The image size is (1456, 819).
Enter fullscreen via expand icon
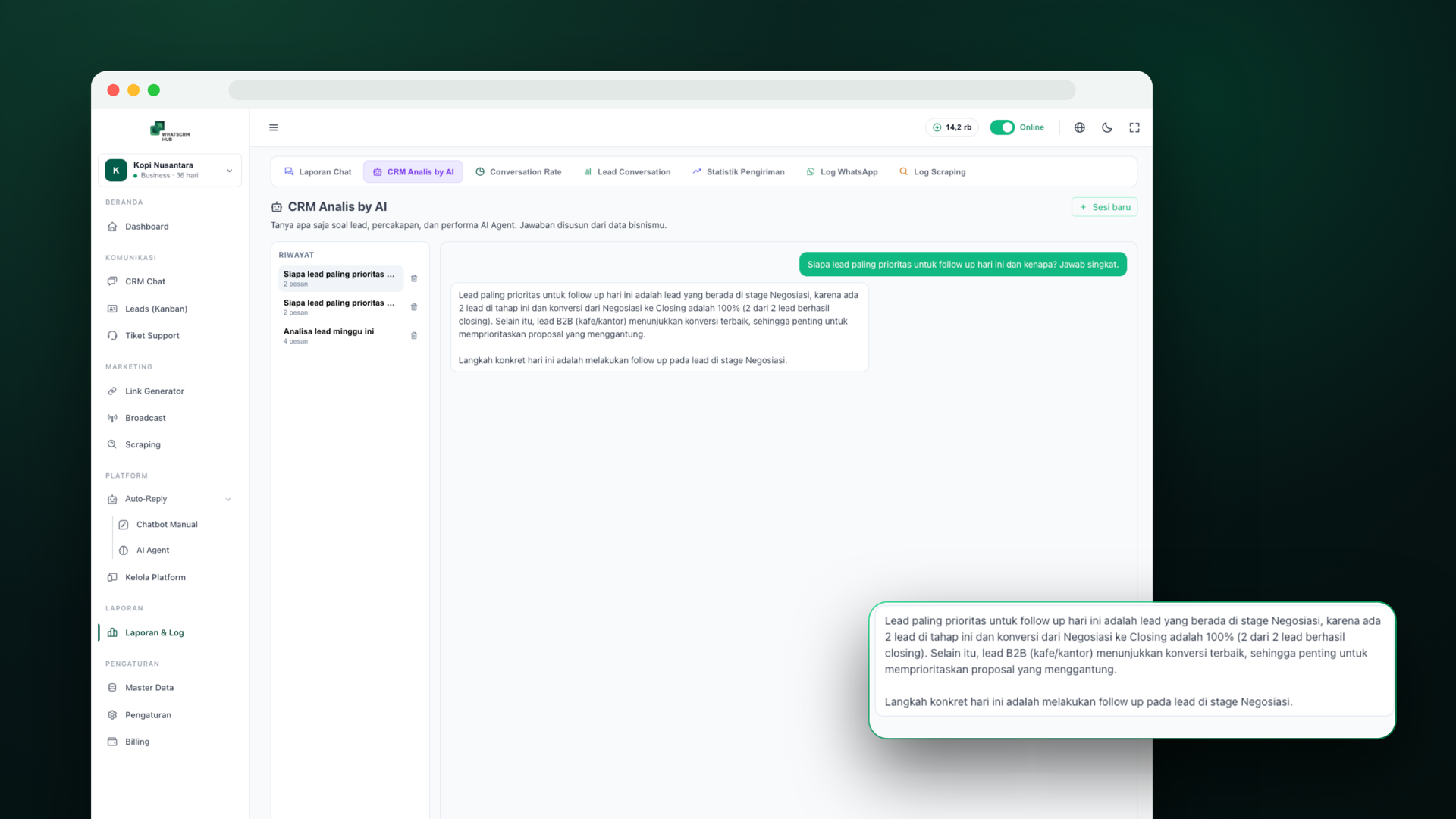click(x=1134, y=127)
